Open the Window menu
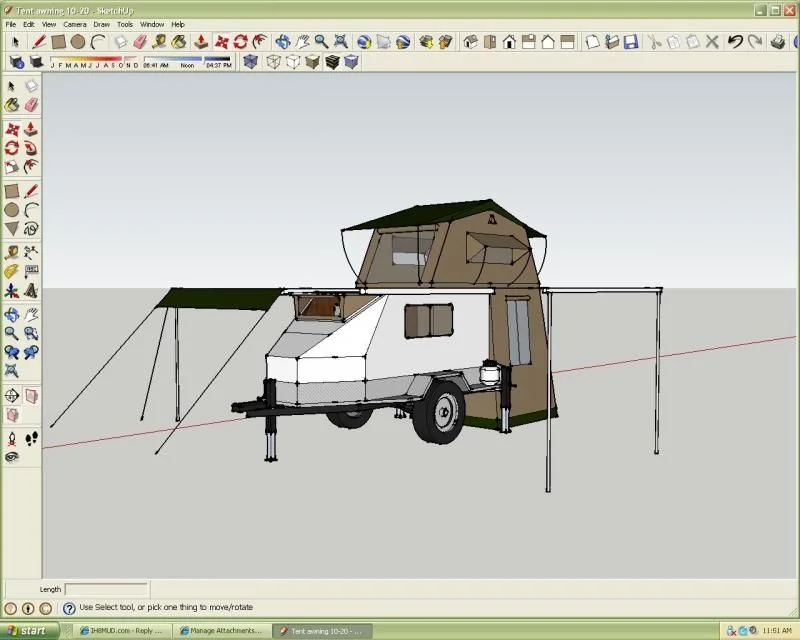Screen dimensions: 800x640 (152, 24)
